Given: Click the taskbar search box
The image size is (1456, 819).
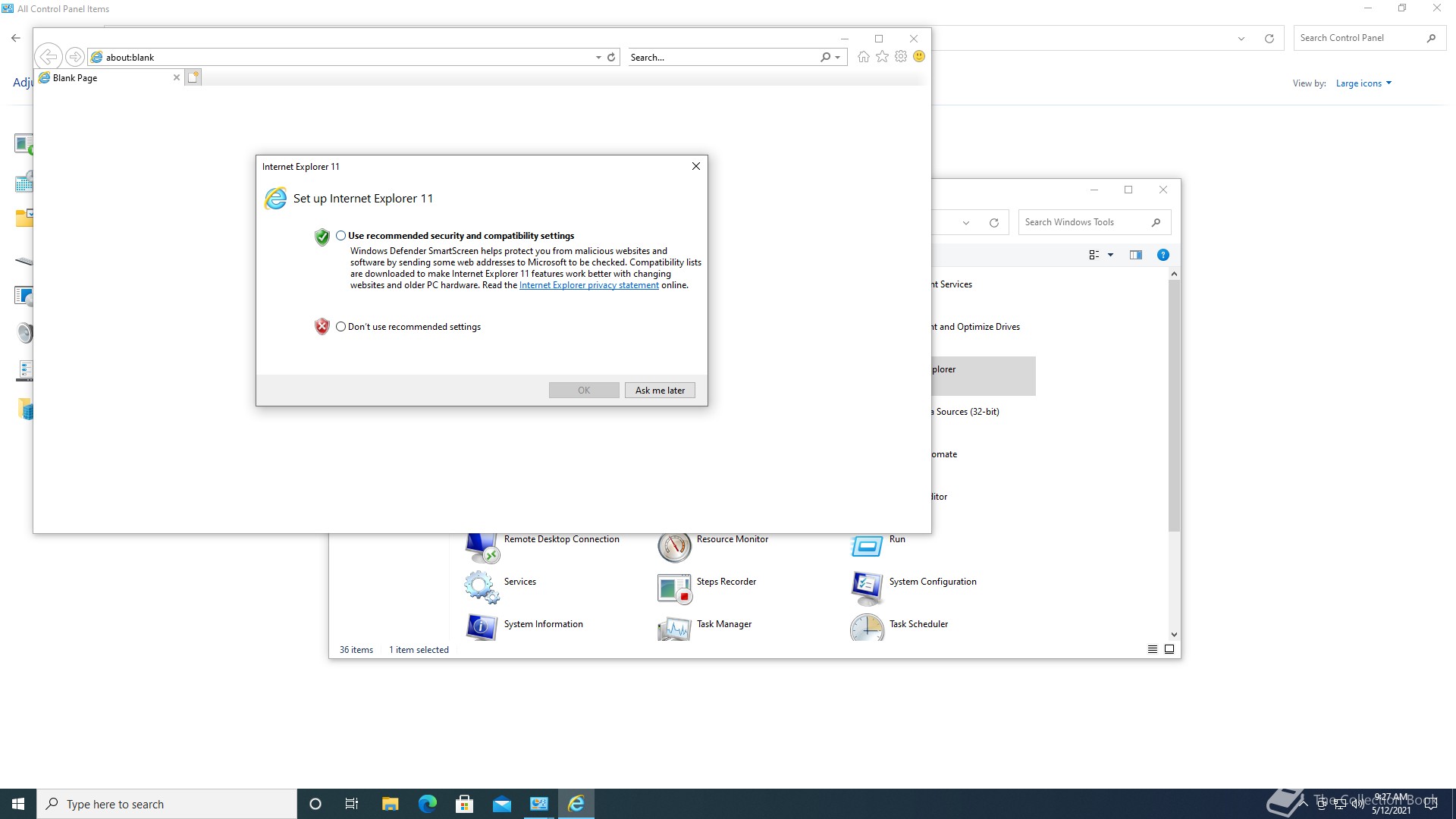Looking at the screenshot, I should [167, 804].
